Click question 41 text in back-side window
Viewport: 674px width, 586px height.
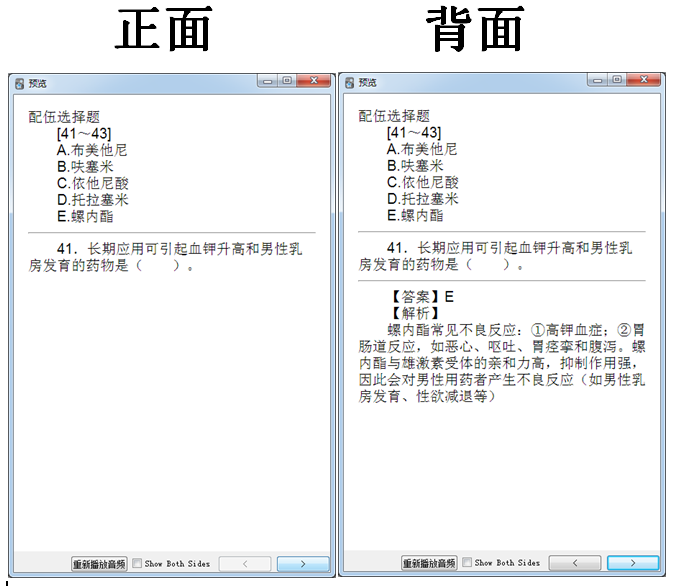(x=496, y=256)
